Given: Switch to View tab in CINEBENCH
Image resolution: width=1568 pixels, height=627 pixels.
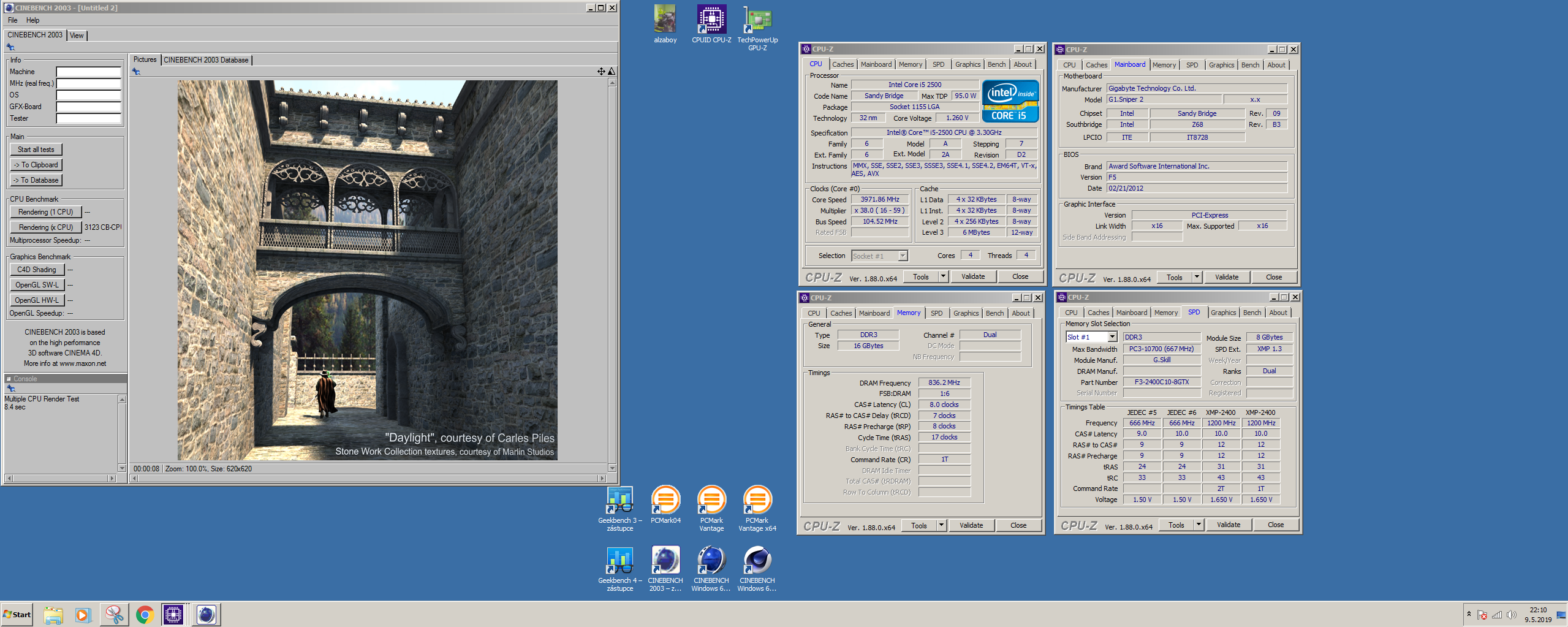Looking at the screenshot, I should (x=77, y=36).
